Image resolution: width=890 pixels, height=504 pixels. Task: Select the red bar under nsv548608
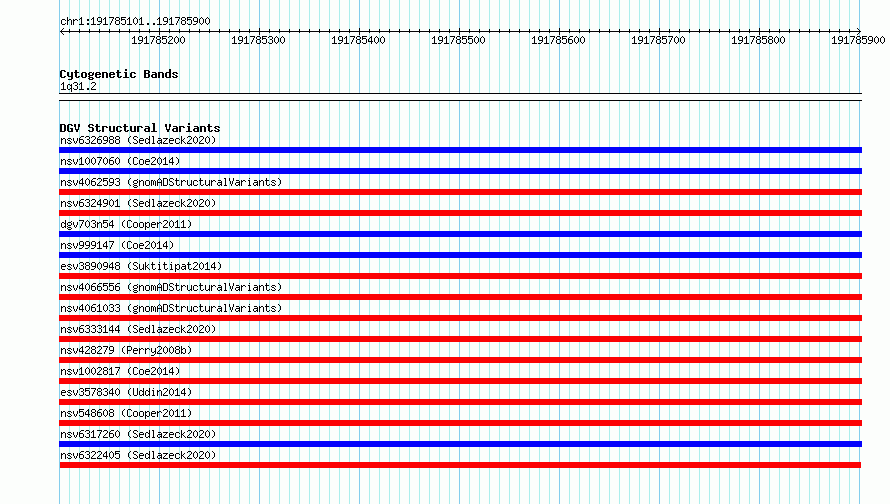460,423
